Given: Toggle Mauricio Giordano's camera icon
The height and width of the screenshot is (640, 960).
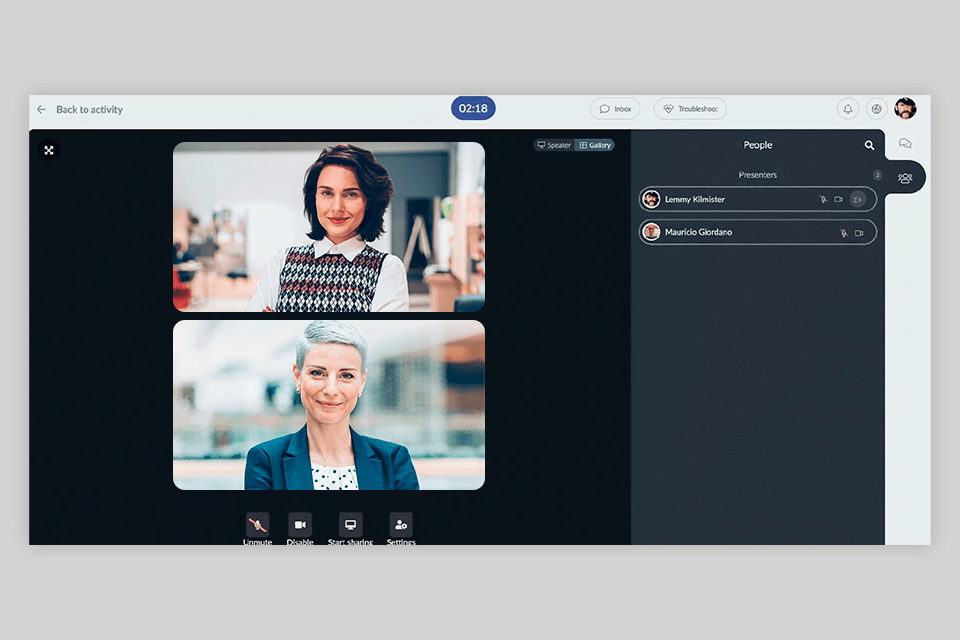Looking at the screenshot, I should click(859, 233).
